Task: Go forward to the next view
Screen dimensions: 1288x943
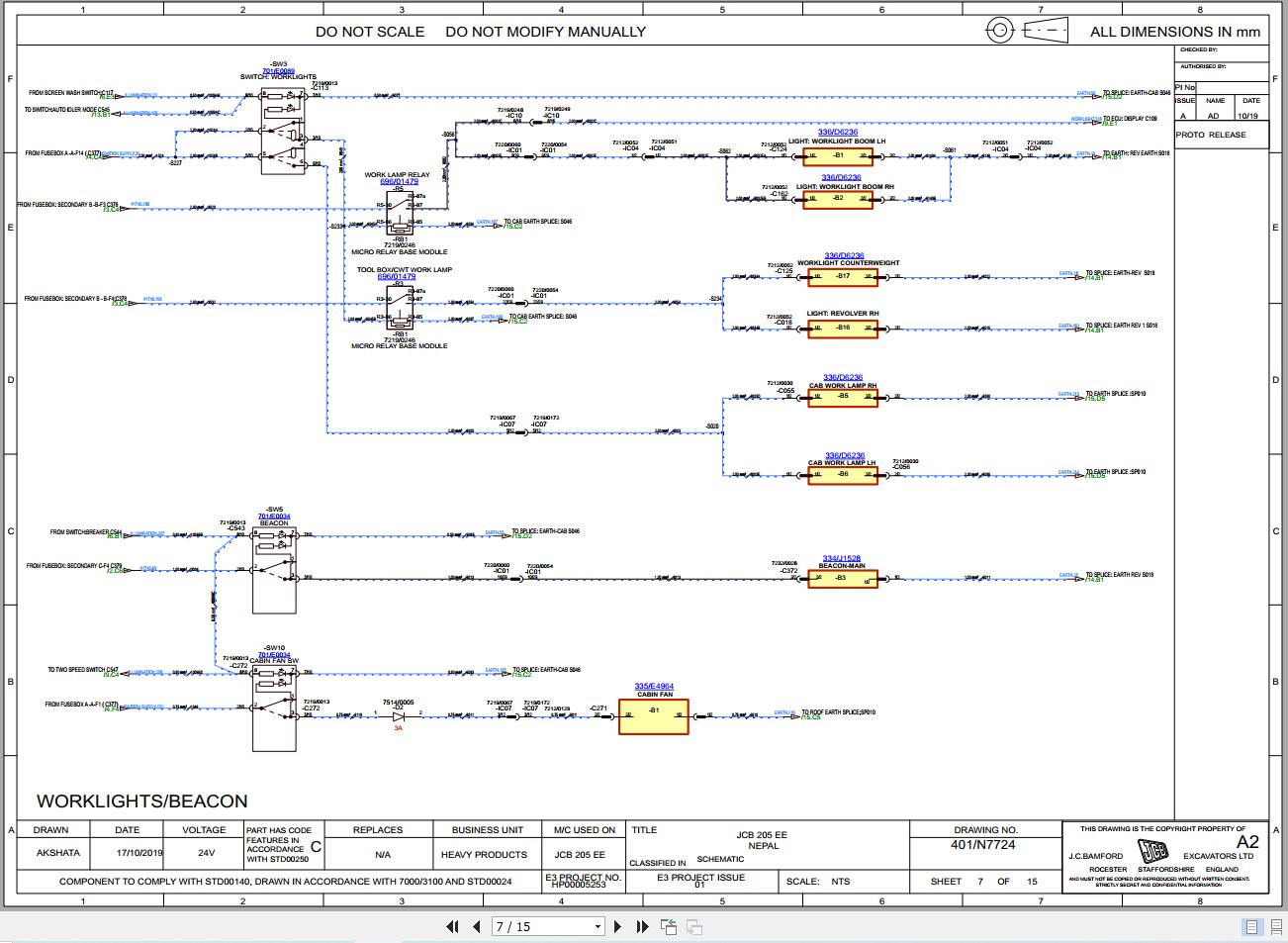Action: [694, 926]
